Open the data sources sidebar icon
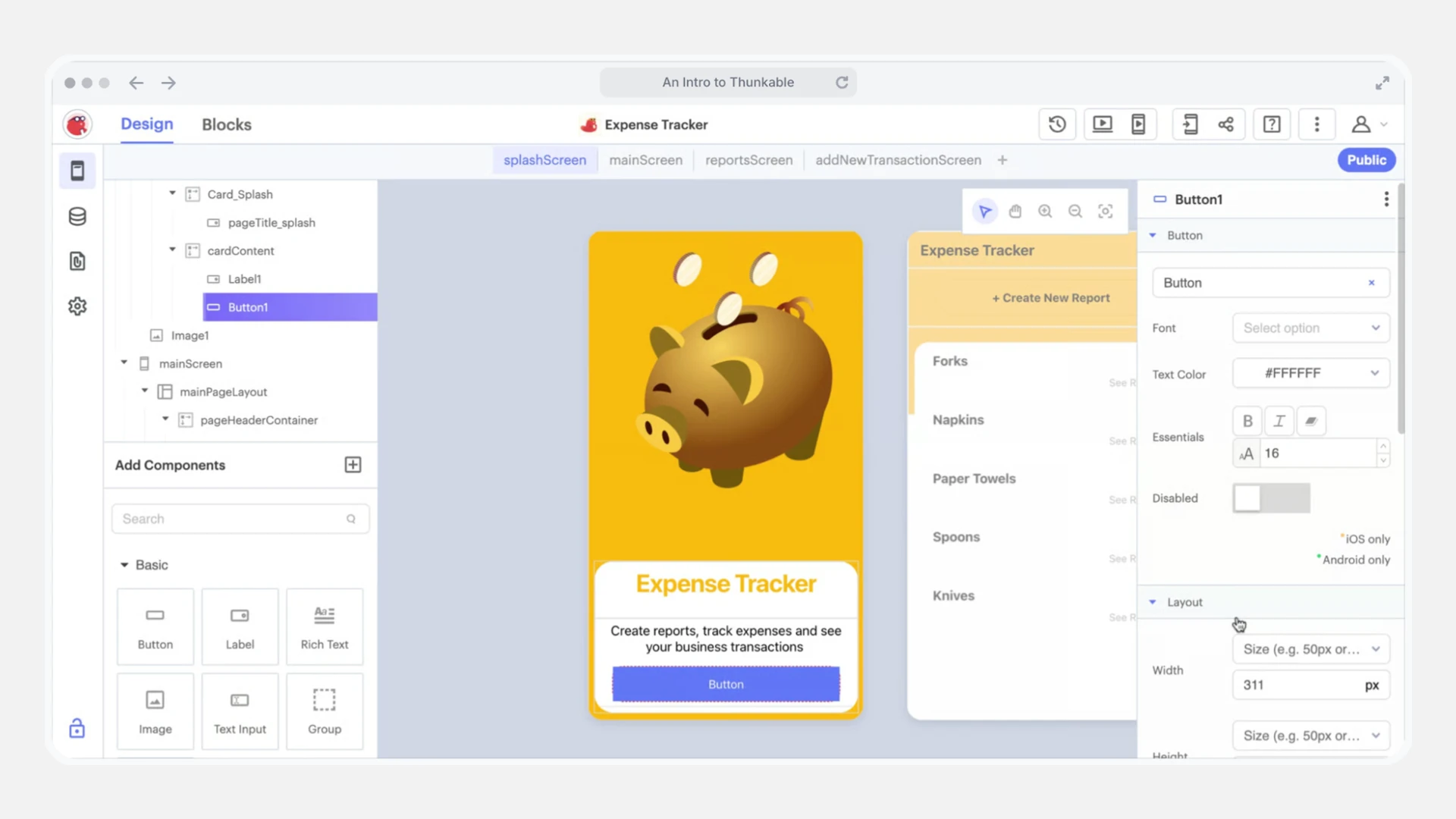 click(x=77, y=217)
